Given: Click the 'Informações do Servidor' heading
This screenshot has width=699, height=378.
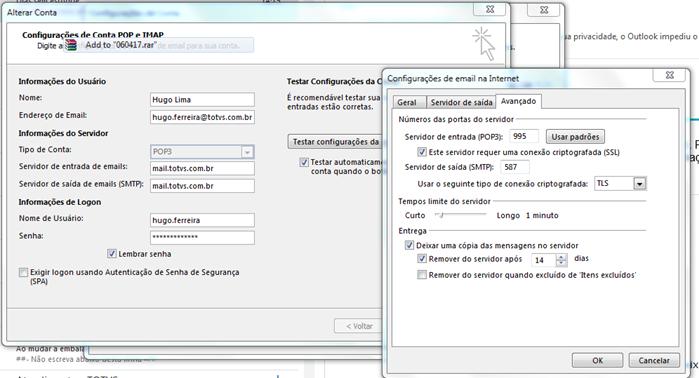Looking at the screenshot, I should [x=63, y=133].
